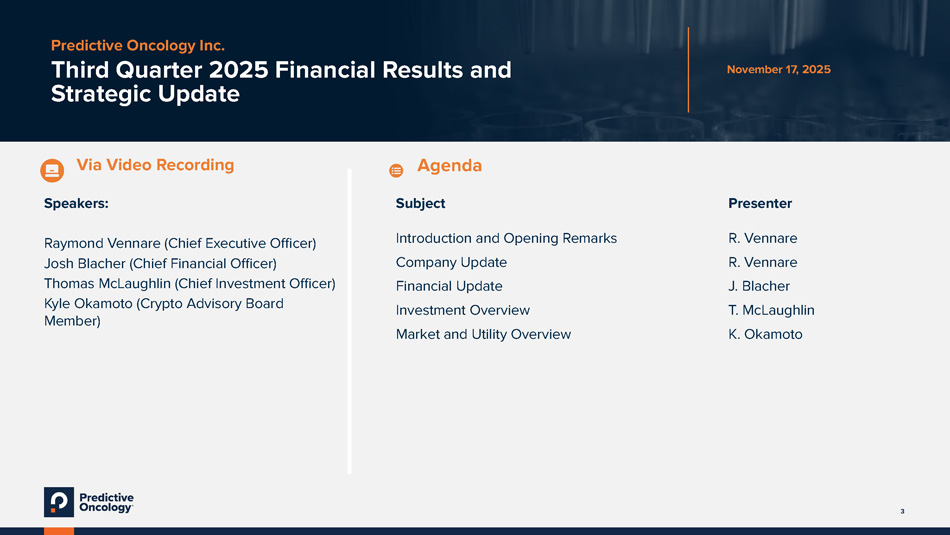Image resolution: width=950 pixels, height=535 pixels.
Task: Click the Predictive Oncology Inc. header text
Action: click(138, 45)
